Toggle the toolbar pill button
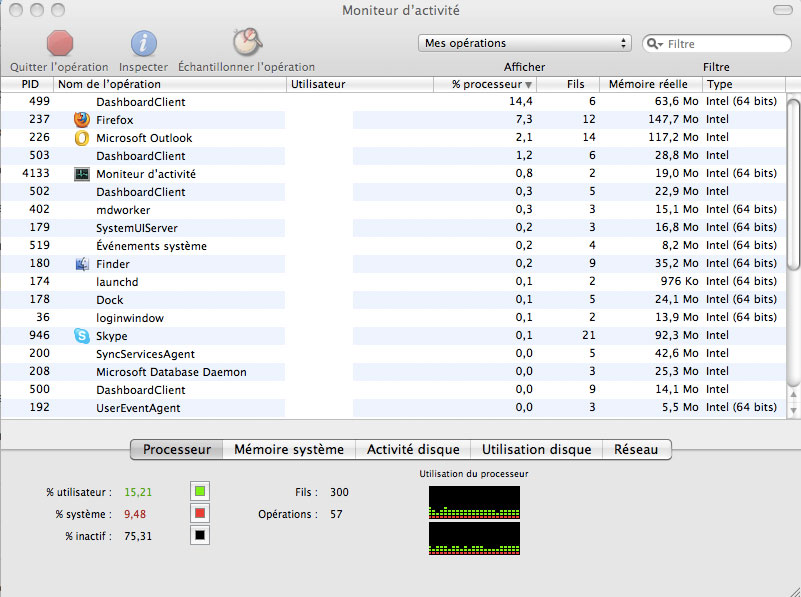Screen dimensions: 801x597 (x=783, y=10)
